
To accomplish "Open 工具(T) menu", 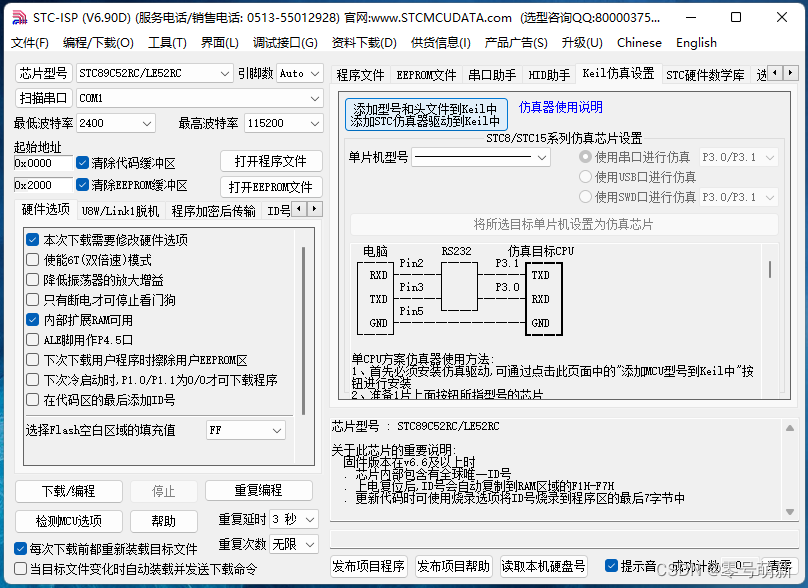I will 167,43.
